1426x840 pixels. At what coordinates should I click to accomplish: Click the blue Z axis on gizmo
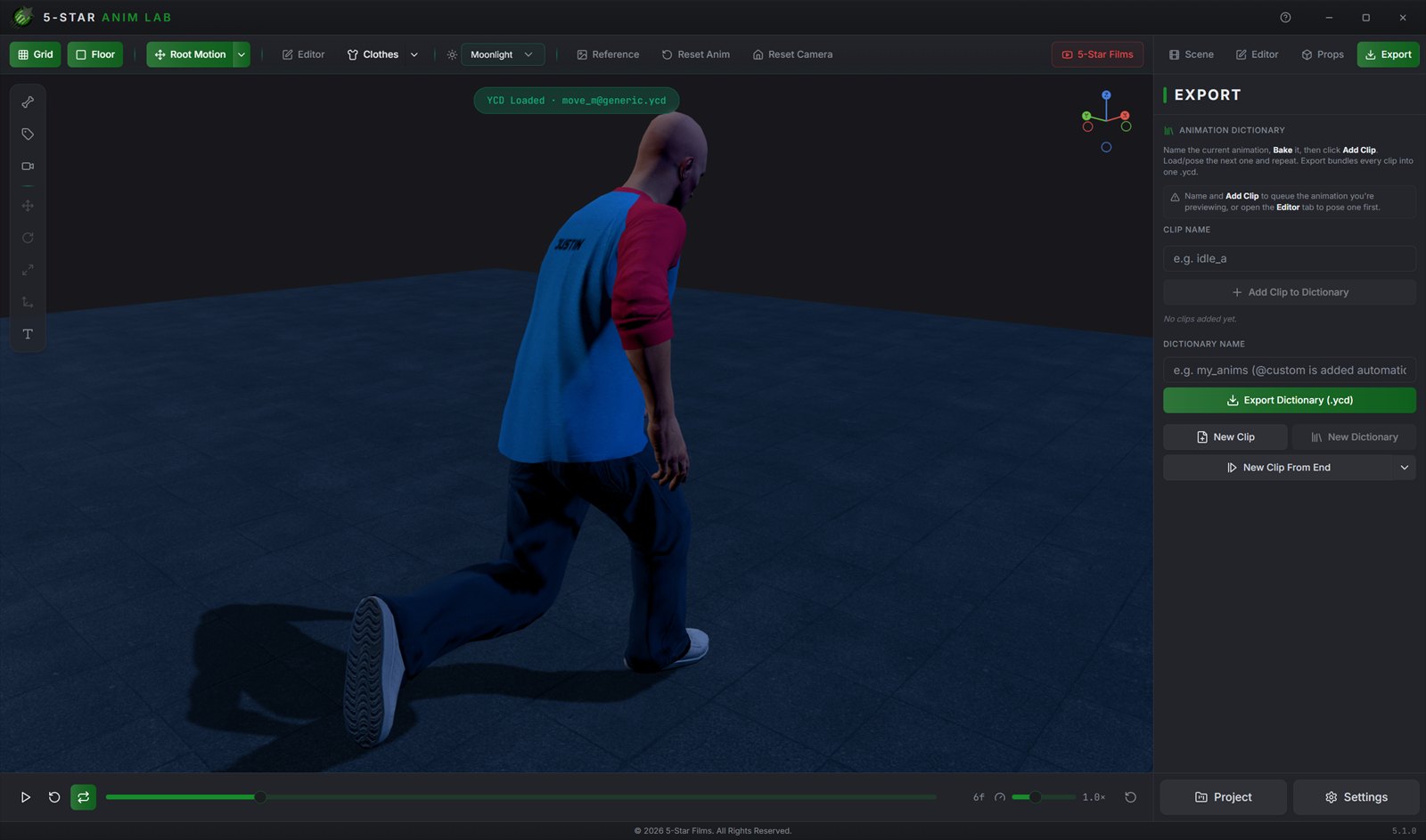1106,94
